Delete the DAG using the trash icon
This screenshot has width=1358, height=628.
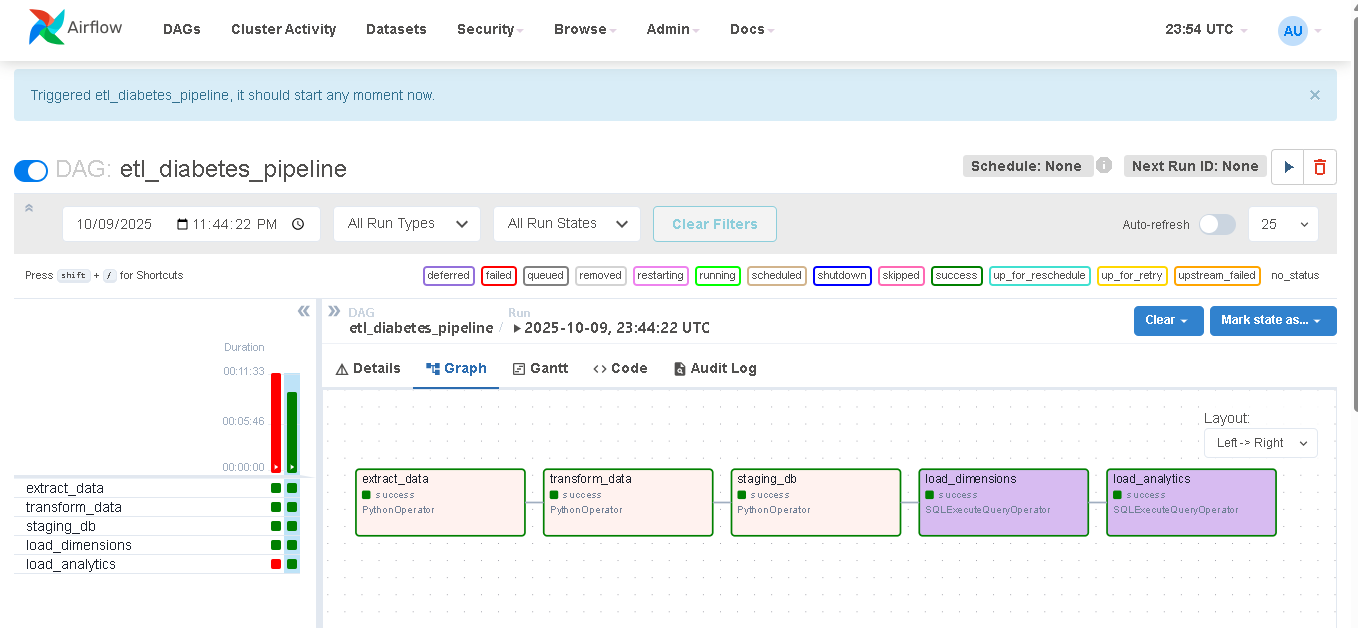pyautogui.click(x=1320, y=167)
